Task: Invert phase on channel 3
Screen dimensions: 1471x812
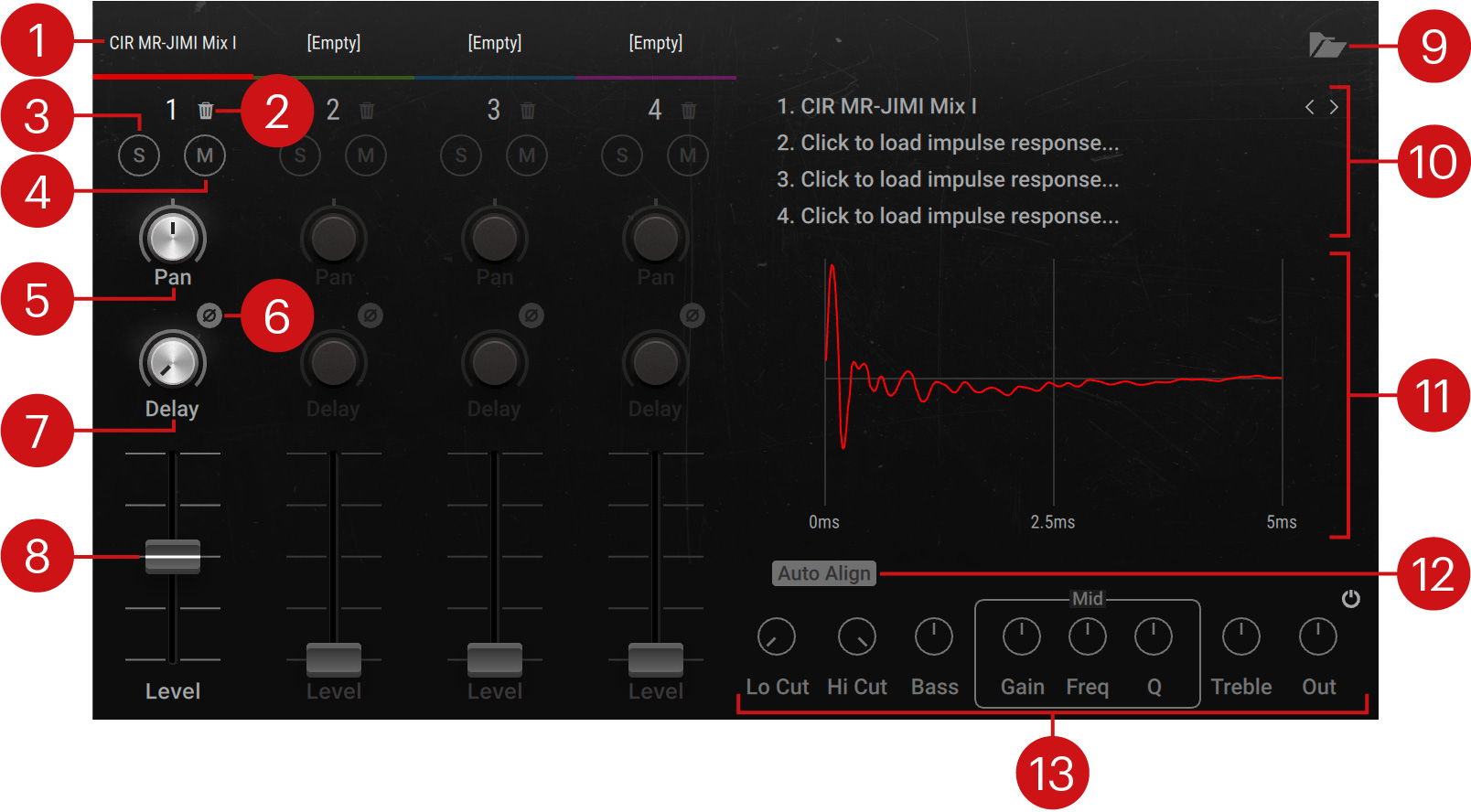Action: [x=531, y=315]
